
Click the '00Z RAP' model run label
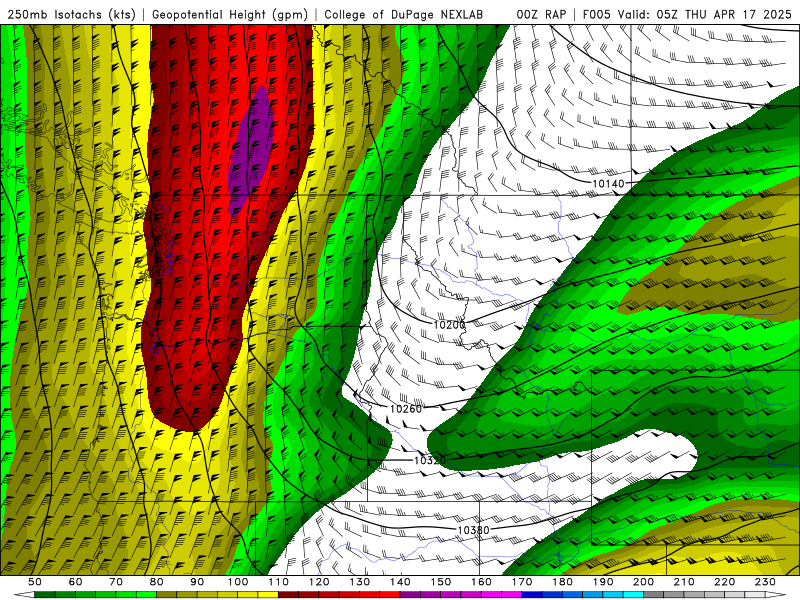pos(541,14)
